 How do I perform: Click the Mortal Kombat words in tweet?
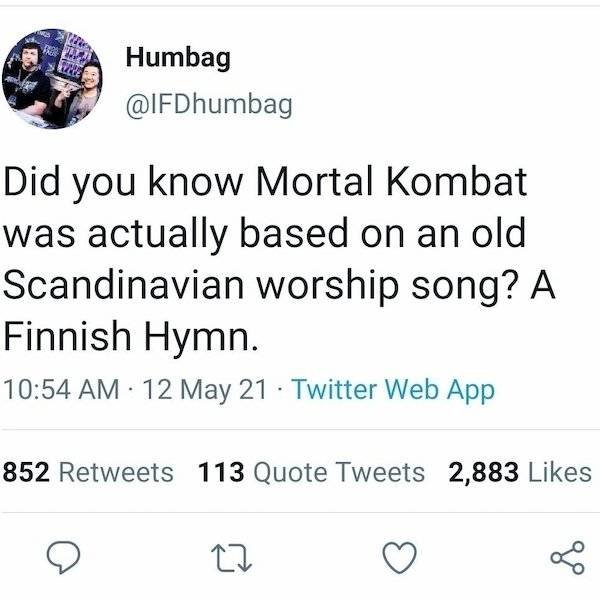[391, 181]
